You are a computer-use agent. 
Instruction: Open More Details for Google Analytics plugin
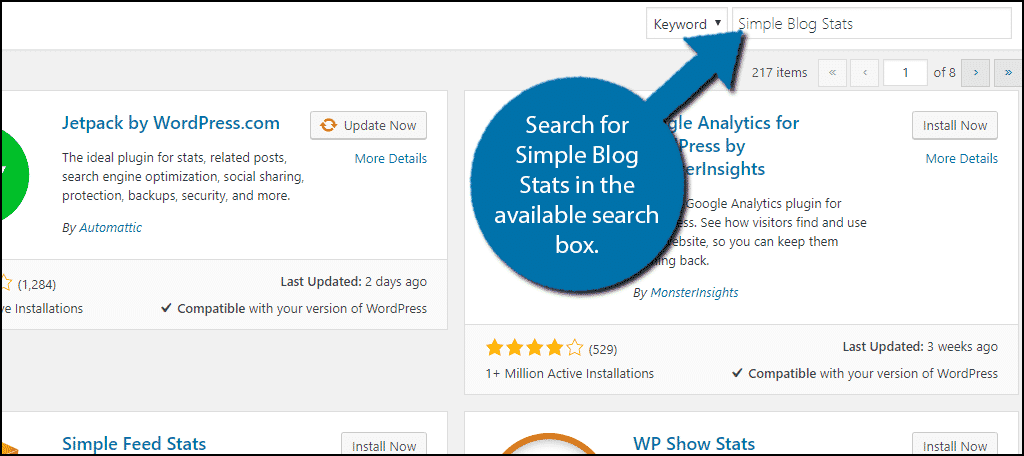coord(961,159)
